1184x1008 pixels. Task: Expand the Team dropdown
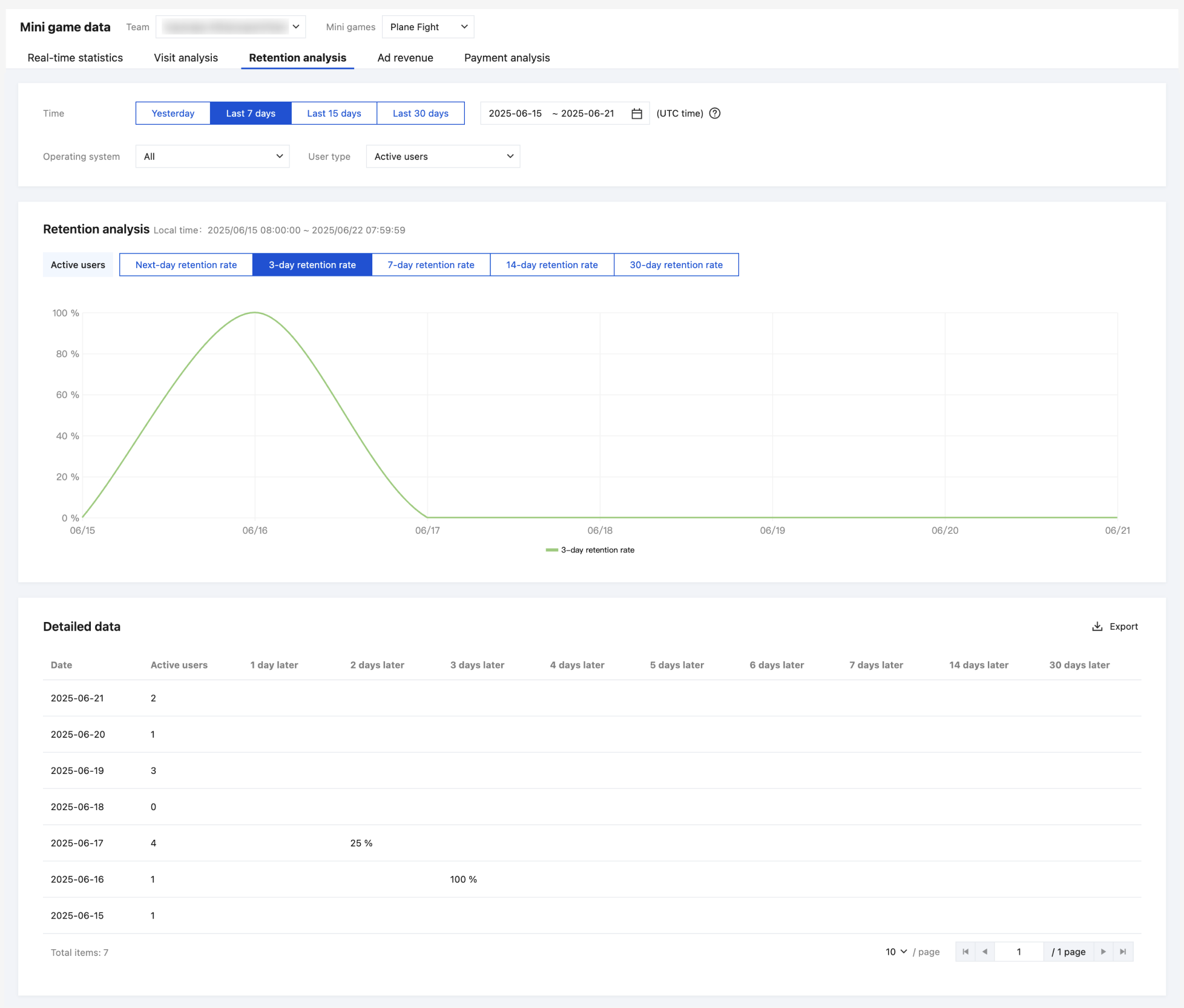(x=231, y=27)
